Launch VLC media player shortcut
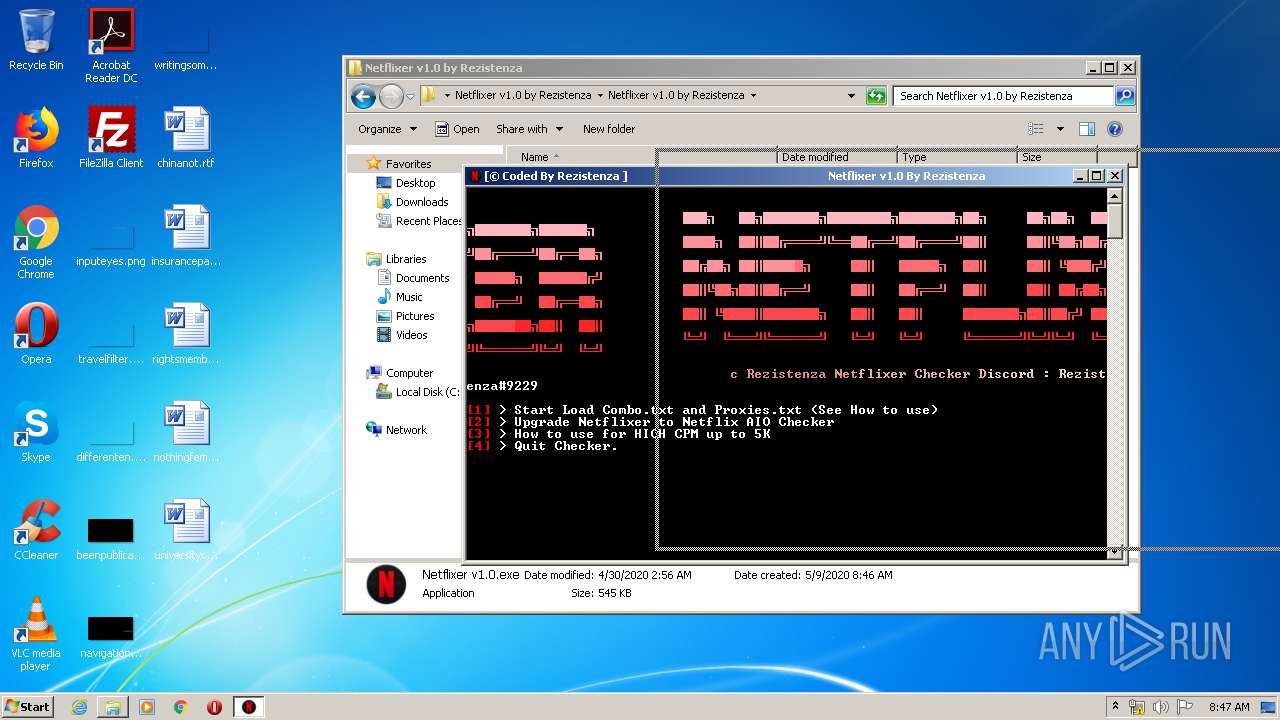1280x720 pixels. coord(36,634)
